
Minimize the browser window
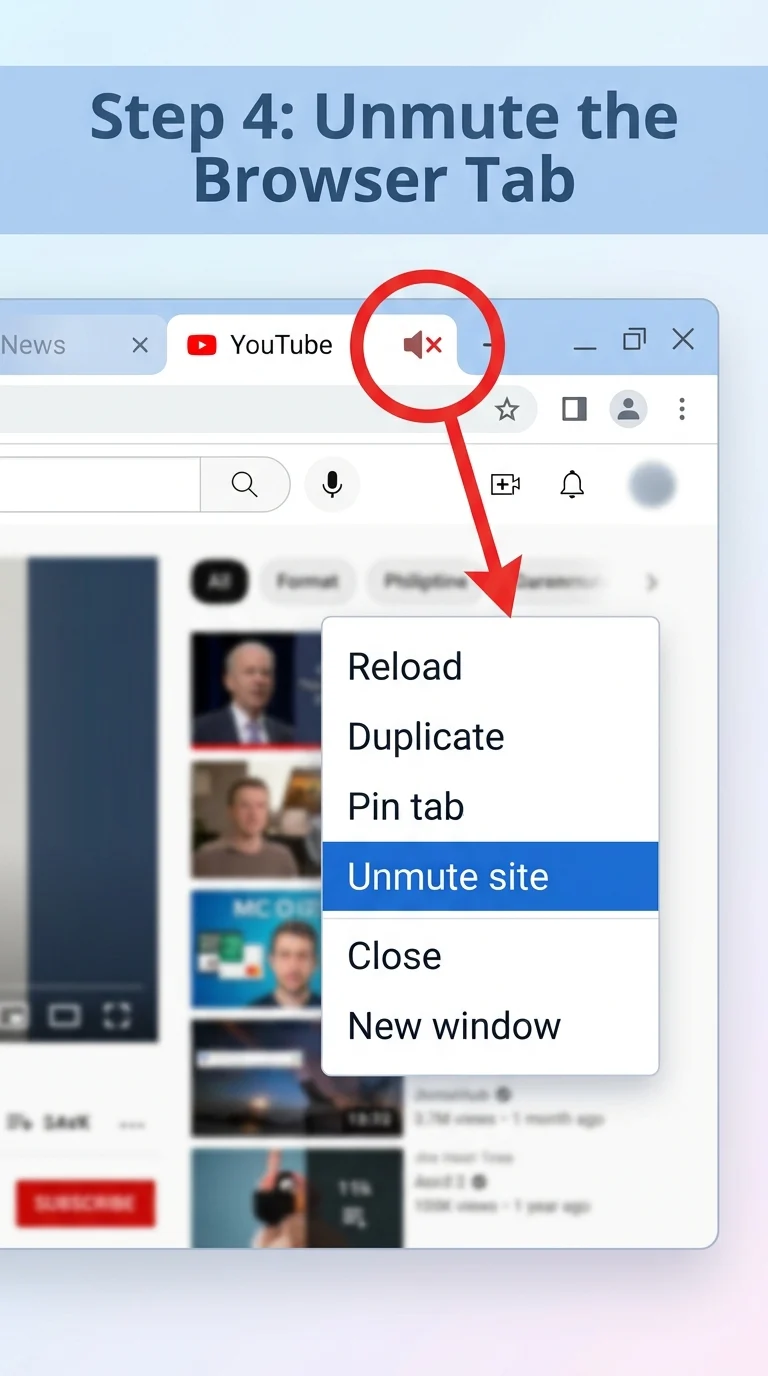click(x=585, y=347)
